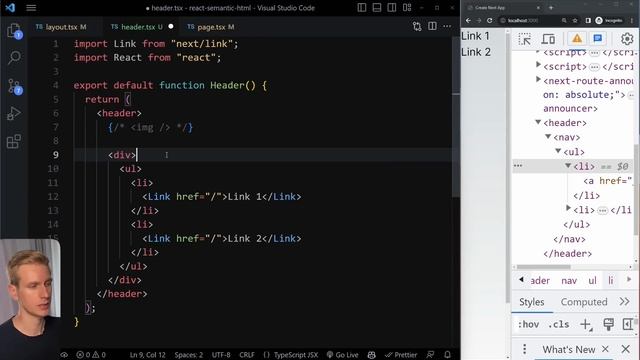The height and width of the screenshot is (360, 640).
Task: Open a new browser tab
Action: click(x=551, y=7)
